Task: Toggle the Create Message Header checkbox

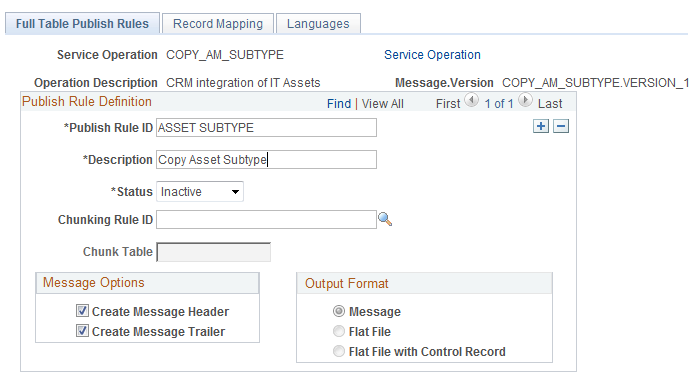Action: [x=82, y=311]
